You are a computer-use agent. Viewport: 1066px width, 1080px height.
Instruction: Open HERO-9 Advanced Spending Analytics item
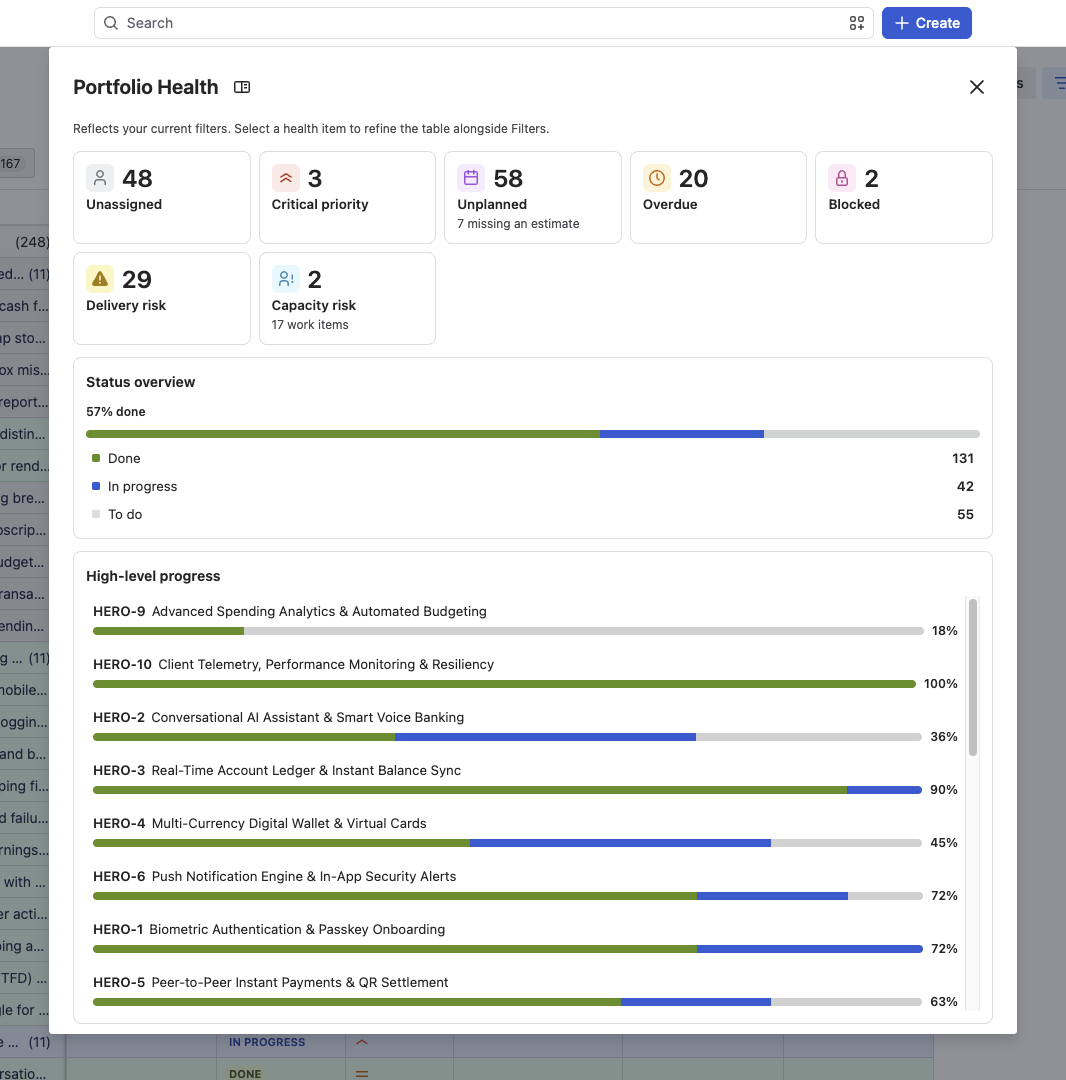[x=290, y=612]
